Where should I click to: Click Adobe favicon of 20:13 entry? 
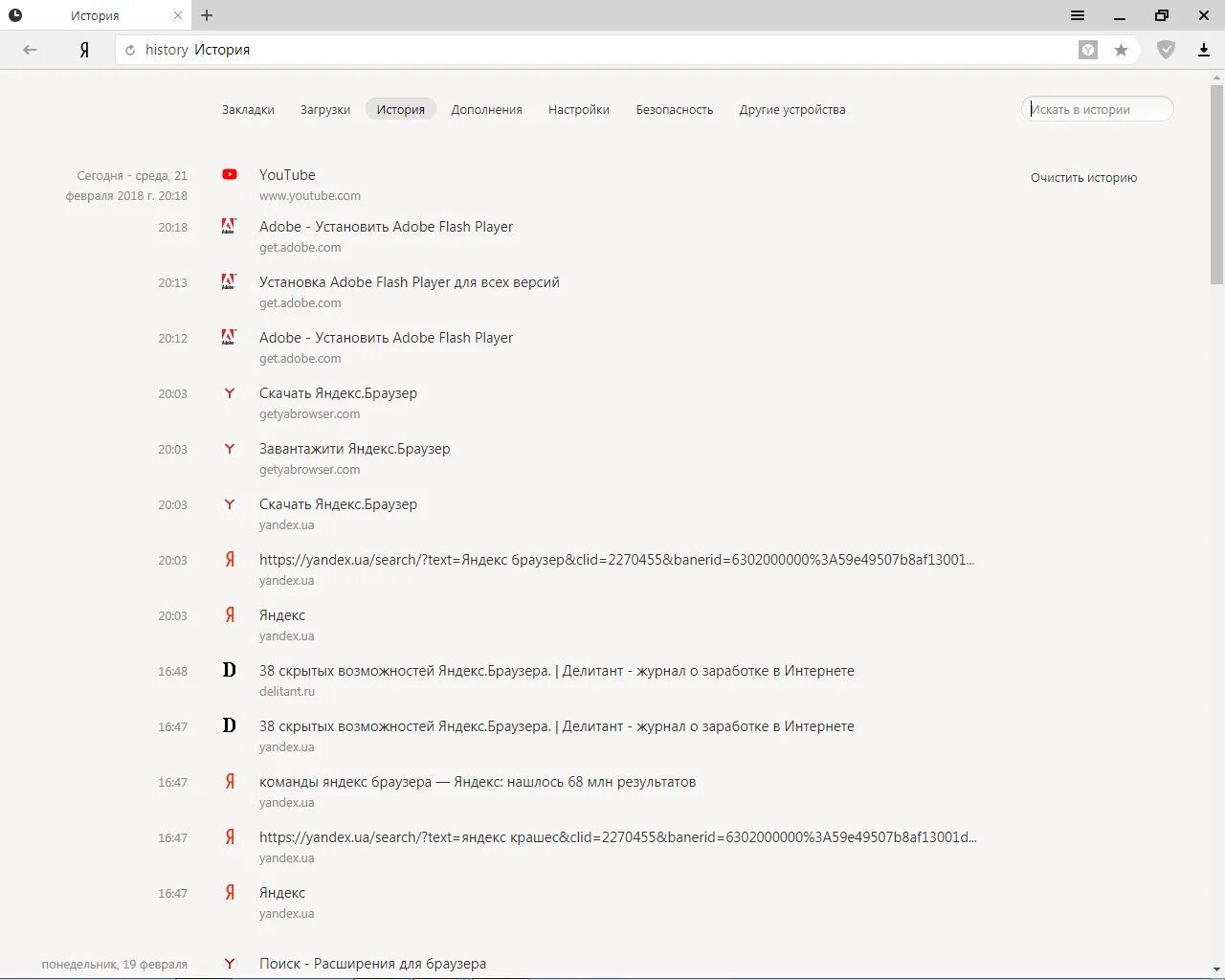click(229, 281)
